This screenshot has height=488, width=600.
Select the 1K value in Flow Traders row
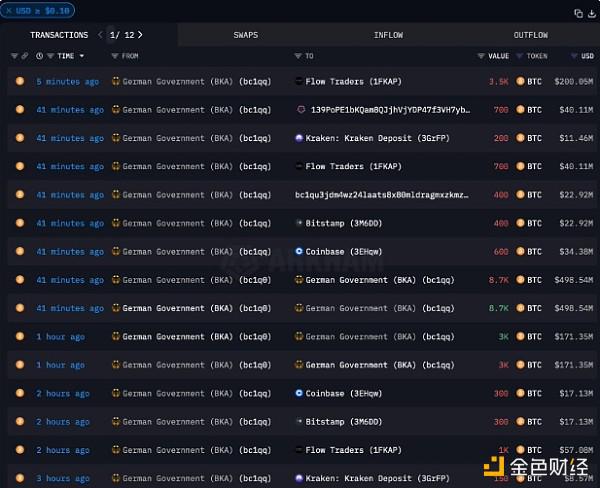504,450
